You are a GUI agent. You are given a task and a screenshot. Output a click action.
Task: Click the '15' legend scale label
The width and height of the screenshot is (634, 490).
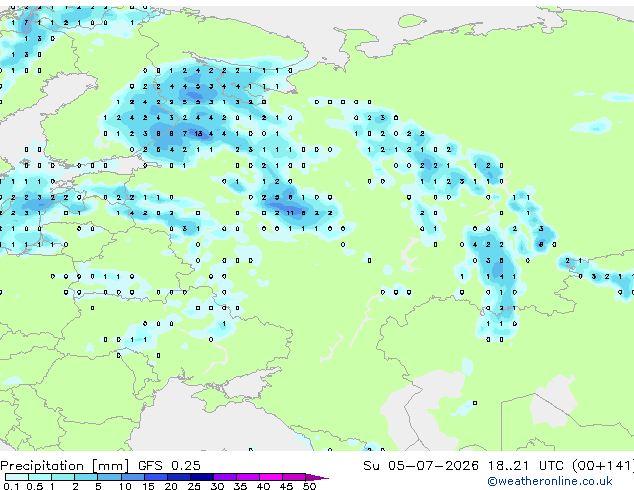tap(148, 486)
